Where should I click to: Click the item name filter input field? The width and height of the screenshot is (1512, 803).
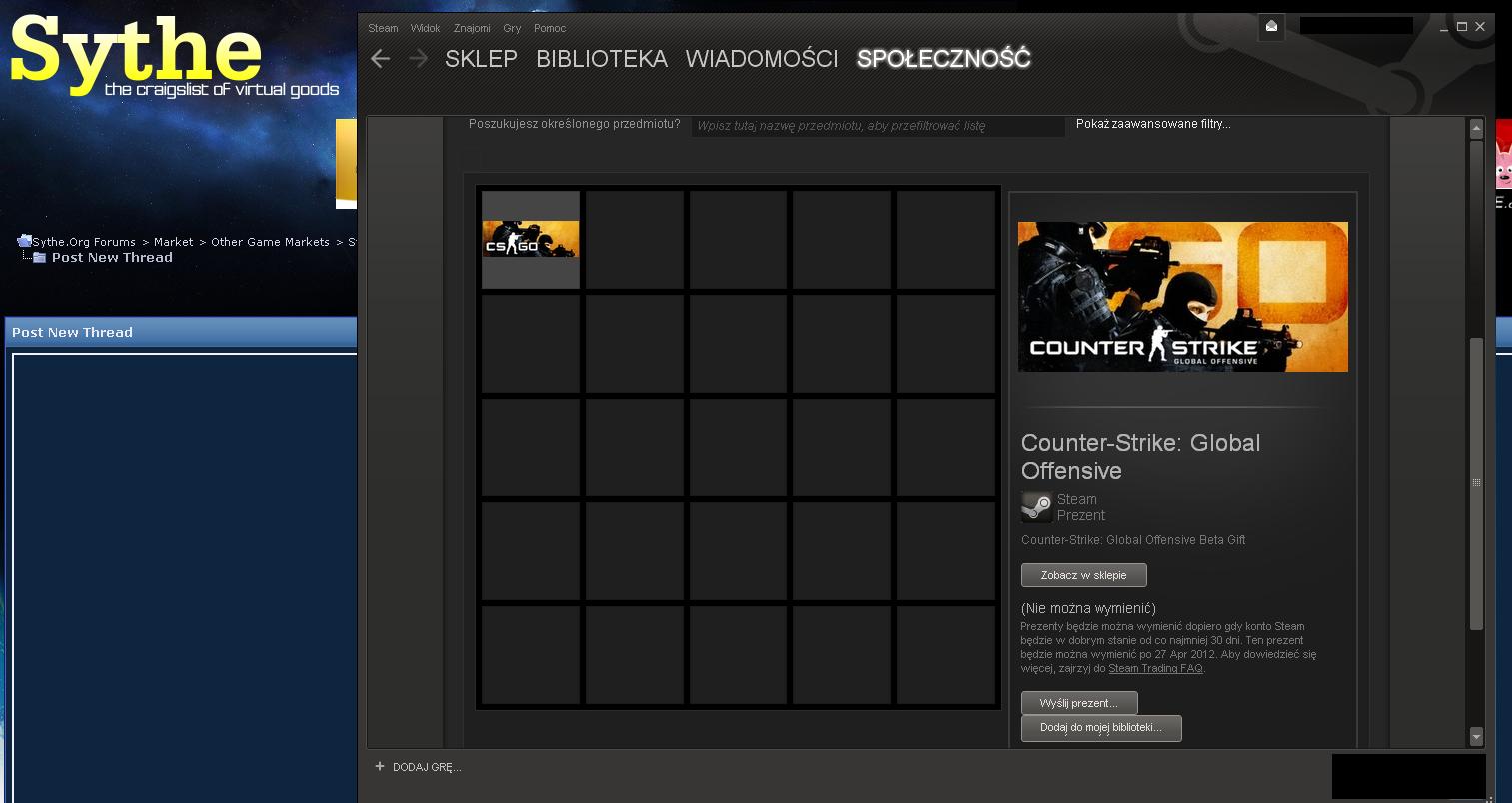tap(877, 126)
